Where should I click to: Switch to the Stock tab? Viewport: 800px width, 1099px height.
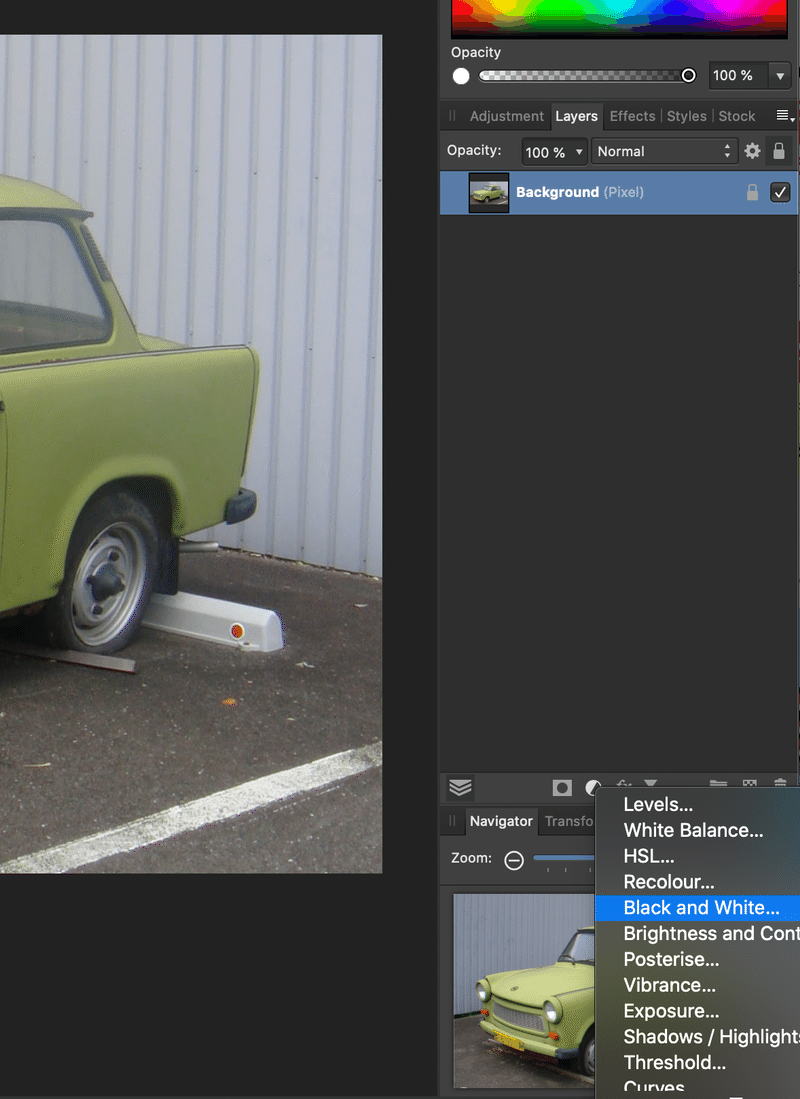[x=736, y=116]
